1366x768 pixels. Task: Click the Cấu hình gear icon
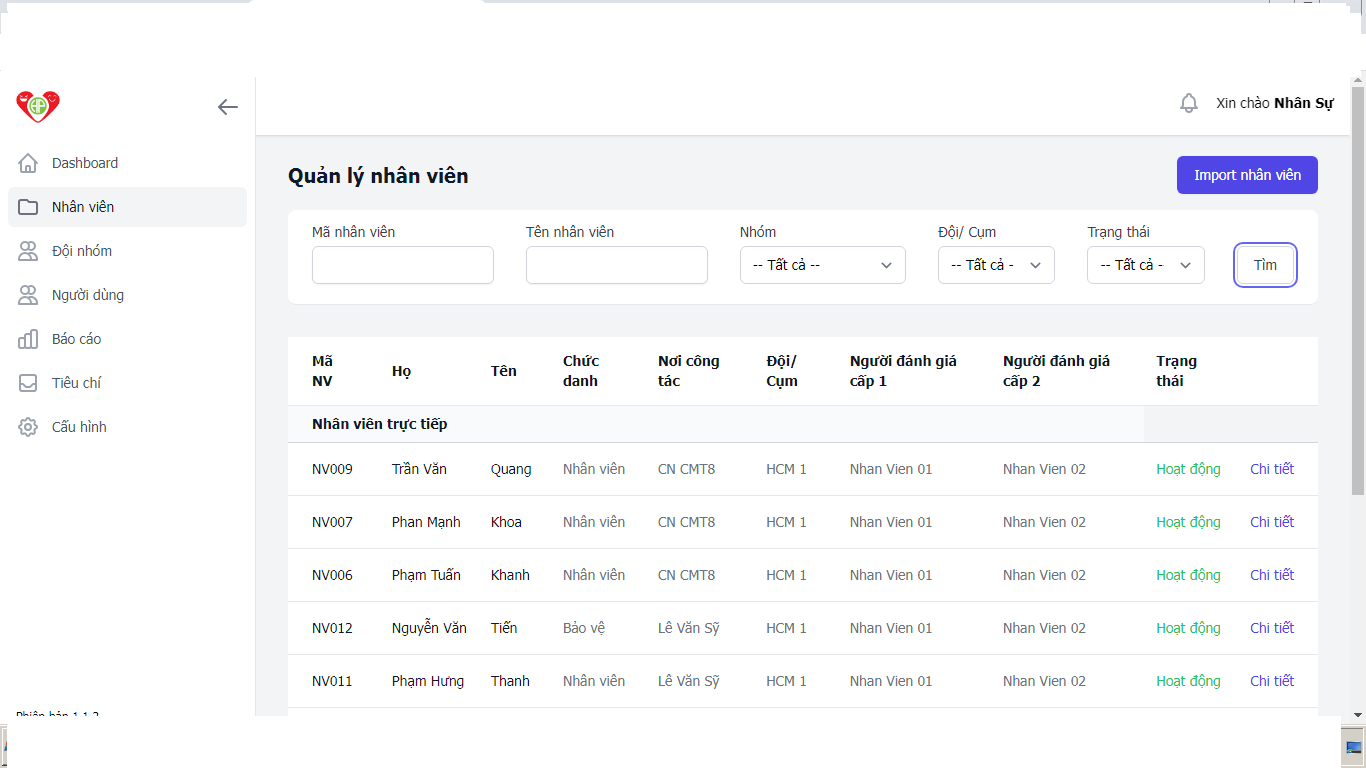tap(28, 427)
